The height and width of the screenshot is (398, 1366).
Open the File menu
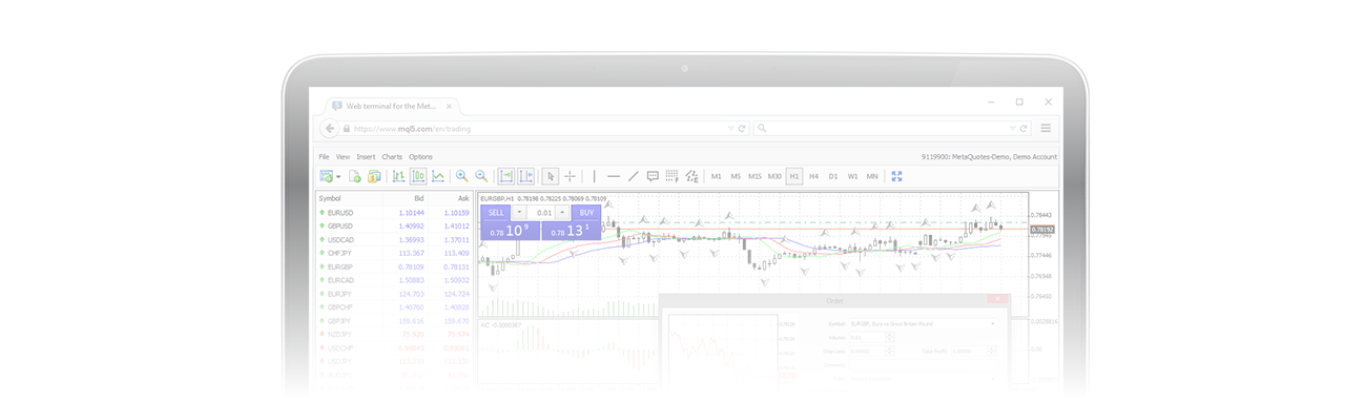(x=324, y=156)
